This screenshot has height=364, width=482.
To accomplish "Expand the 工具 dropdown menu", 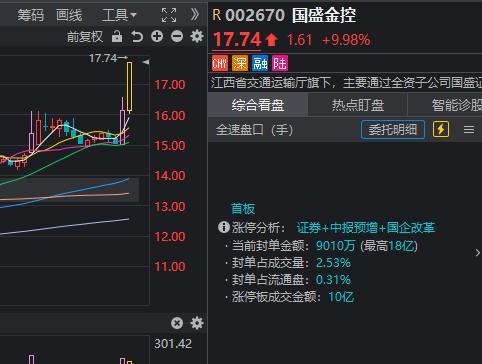I will 119,15.
